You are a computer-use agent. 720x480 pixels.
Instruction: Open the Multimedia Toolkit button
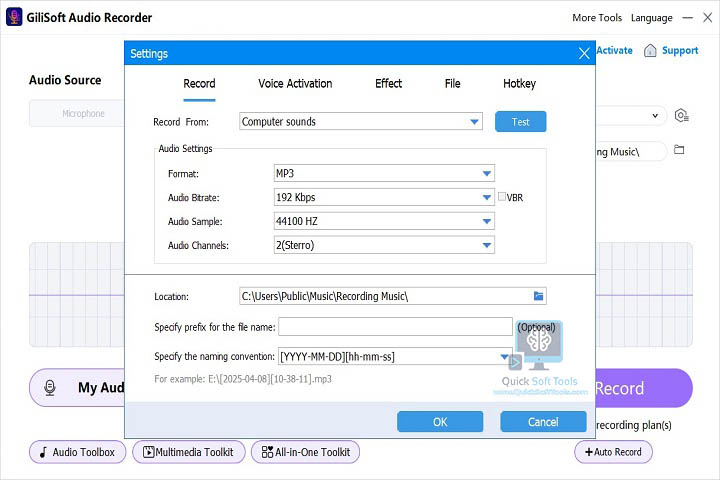pyautogui.click(x=189, y=452)
